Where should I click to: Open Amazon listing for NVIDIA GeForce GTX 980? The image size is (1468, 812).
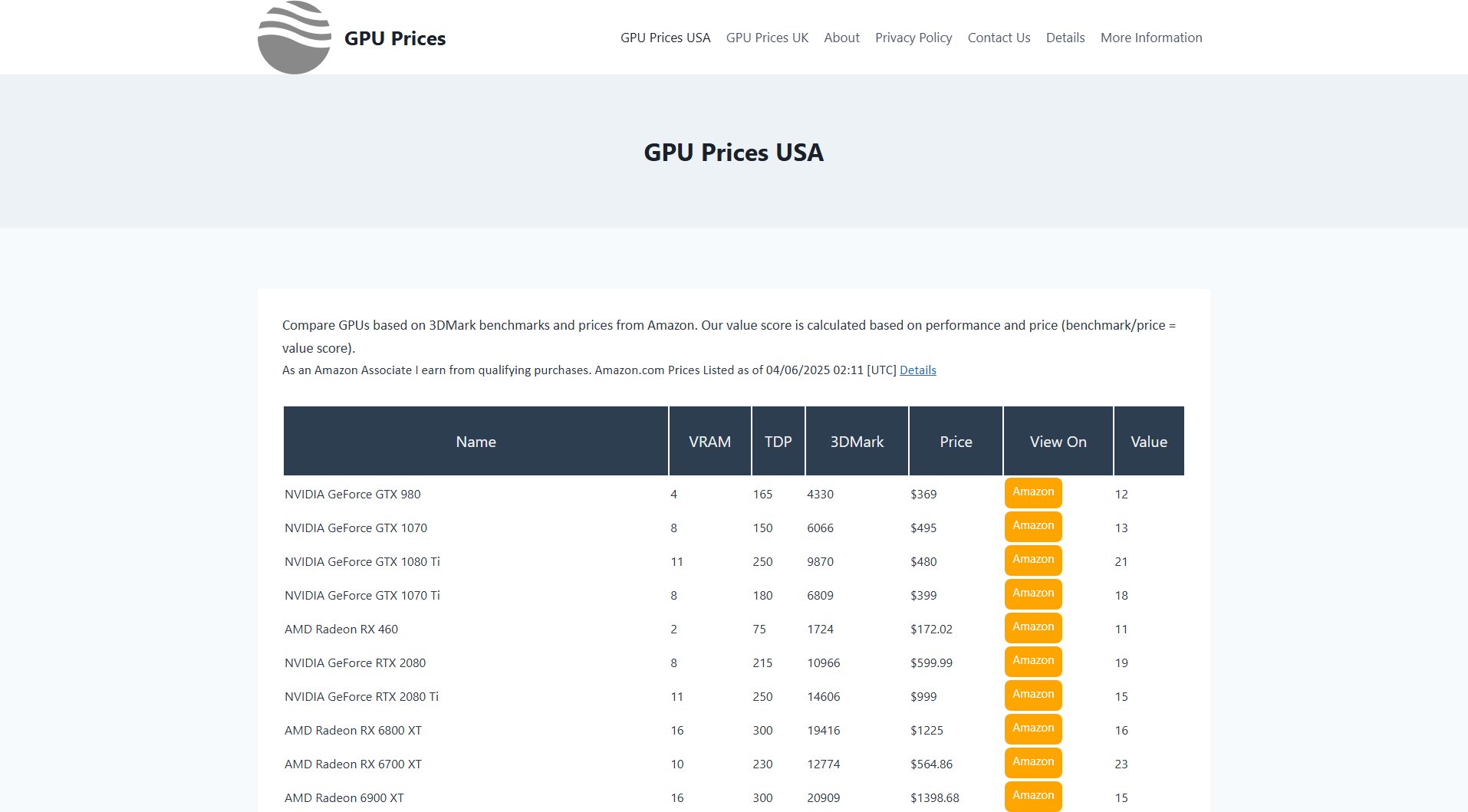(1032, 492)
